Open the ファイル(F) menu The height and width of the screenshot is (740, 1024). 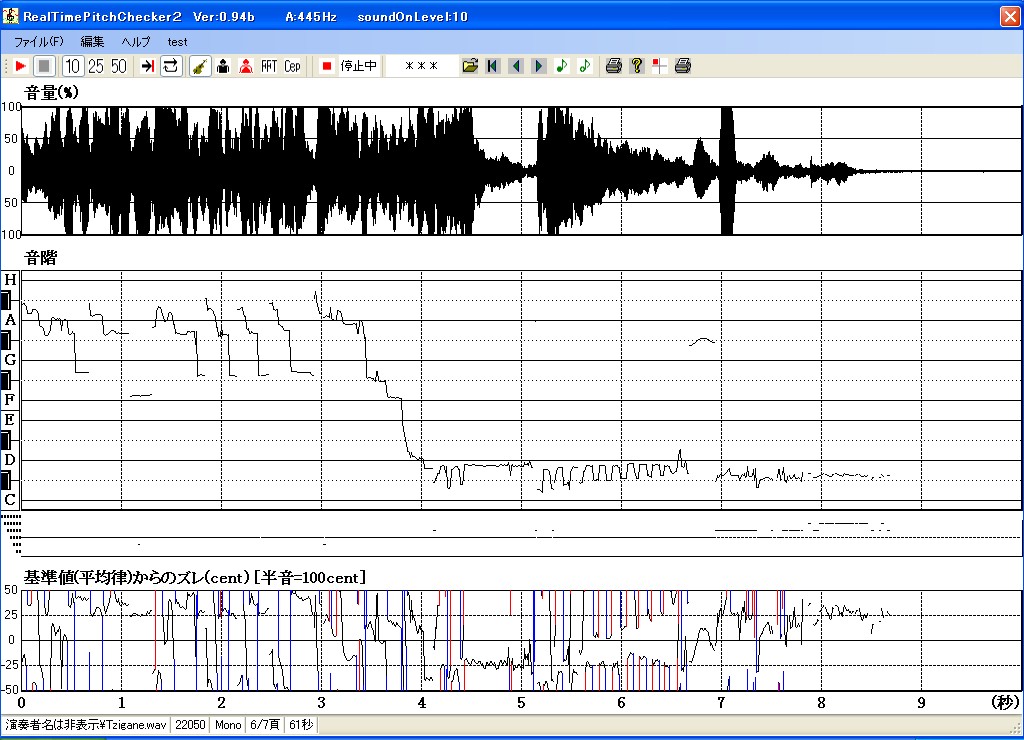click(x=39, y=42)
